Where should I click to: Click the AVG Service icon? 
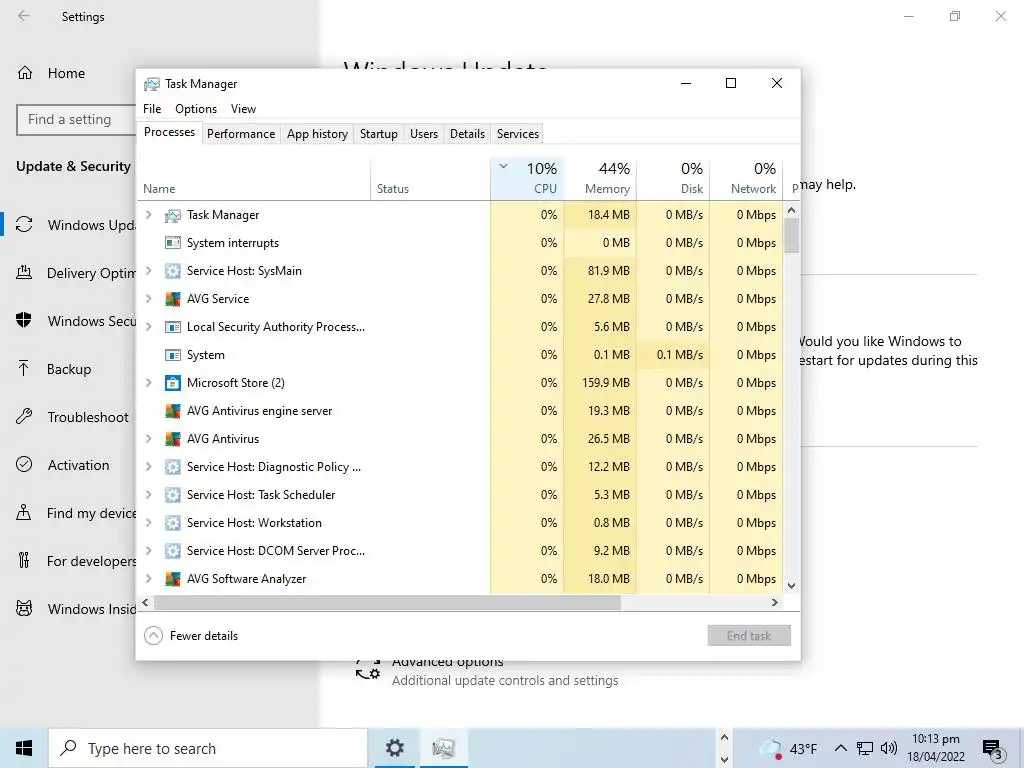172,299
